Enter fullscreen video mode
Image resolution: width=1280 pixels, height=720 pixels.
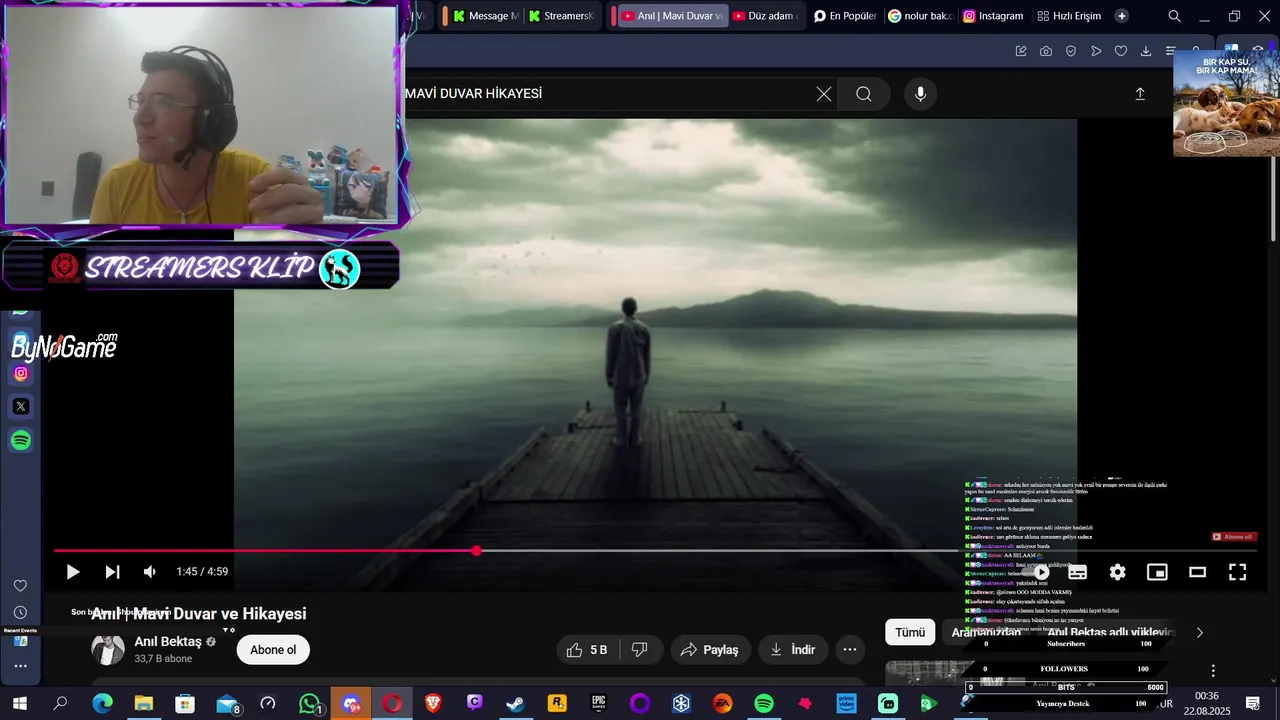[1237, 572]
